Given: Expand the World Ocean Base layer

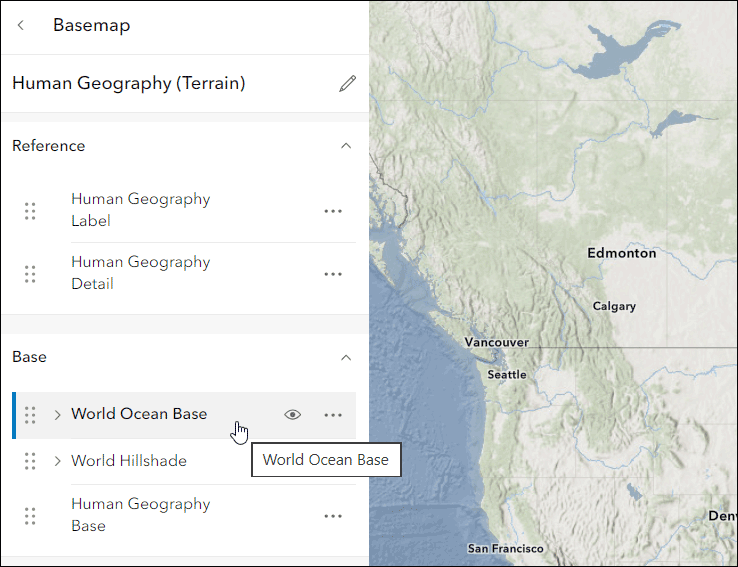Looking at the screenshot, I should [x=57, y=415].
